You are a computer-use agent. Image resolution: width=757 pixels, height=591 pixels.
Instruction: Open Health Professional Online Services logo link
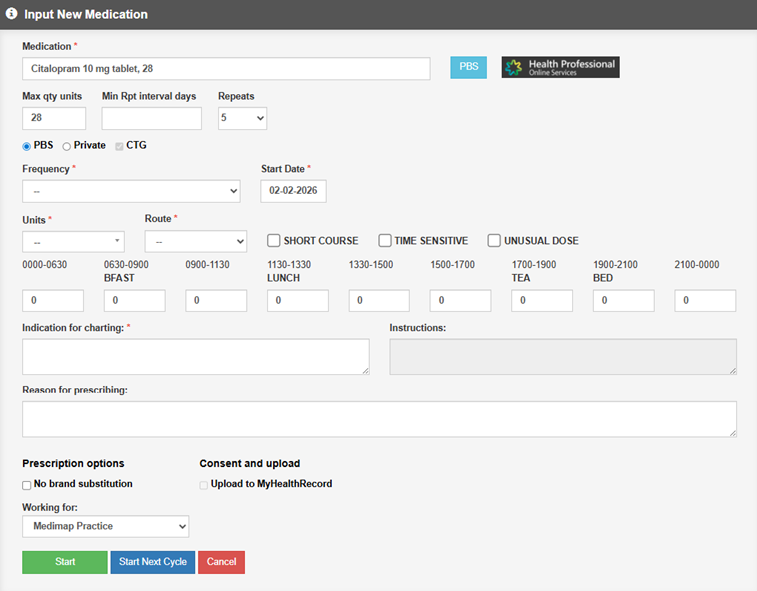pos(560,67)
